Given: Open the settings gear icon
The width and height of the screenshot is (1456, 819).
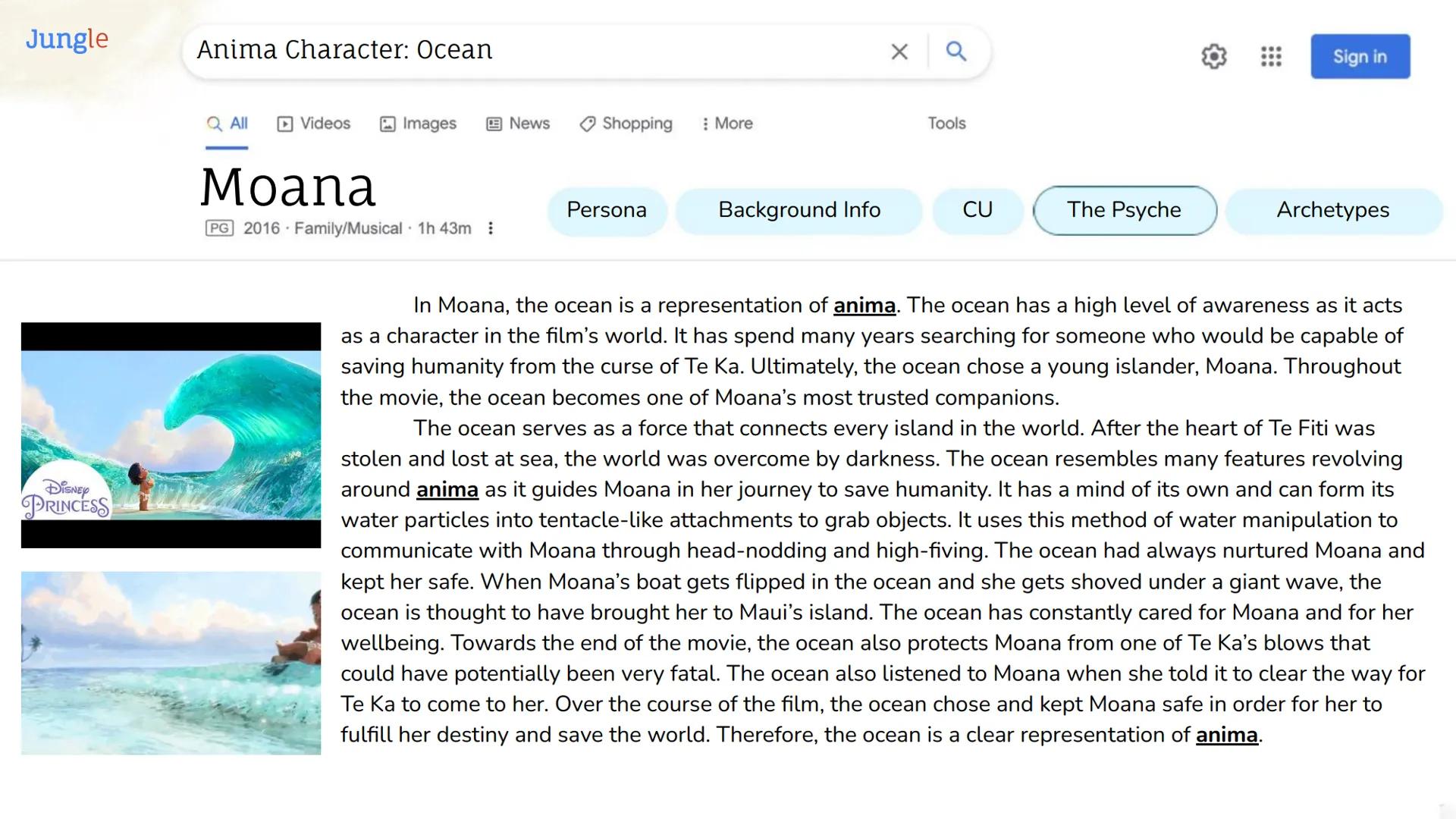Looking at the screenshot, I should click(x=1213, y=55).
